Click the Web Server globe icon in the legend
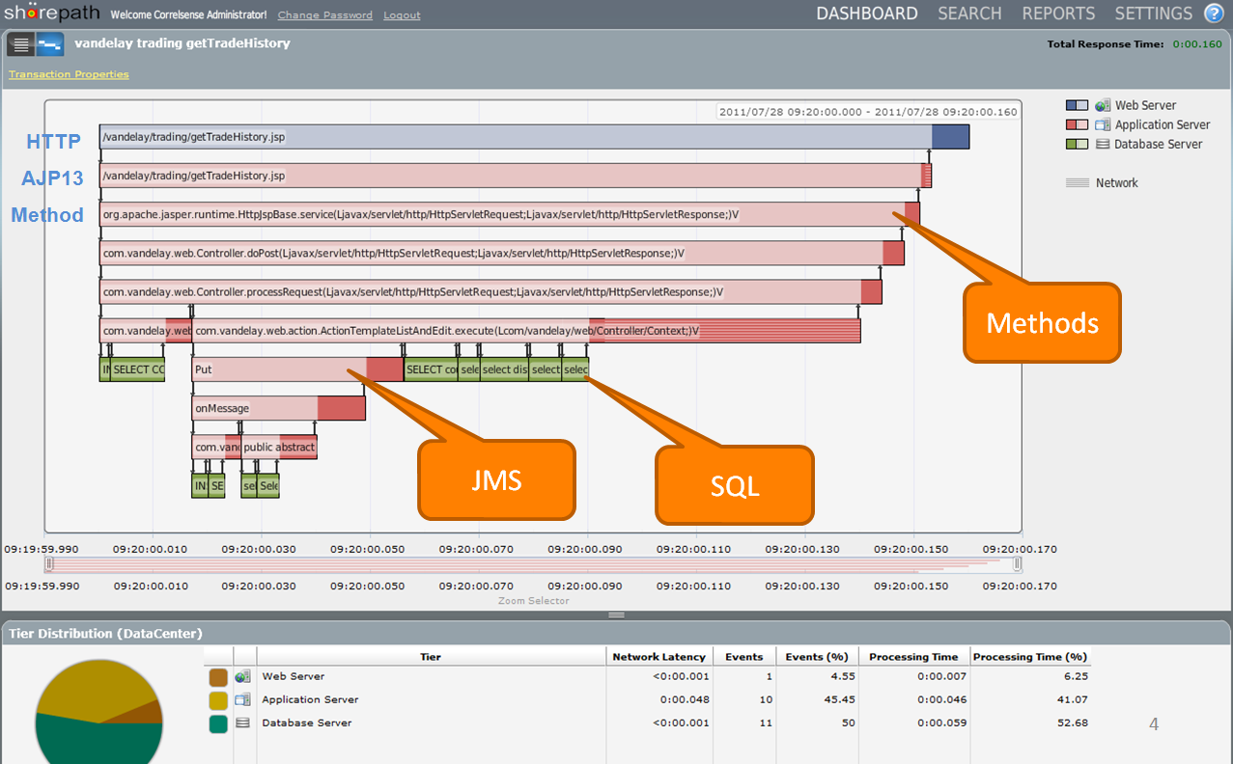 1103,105
